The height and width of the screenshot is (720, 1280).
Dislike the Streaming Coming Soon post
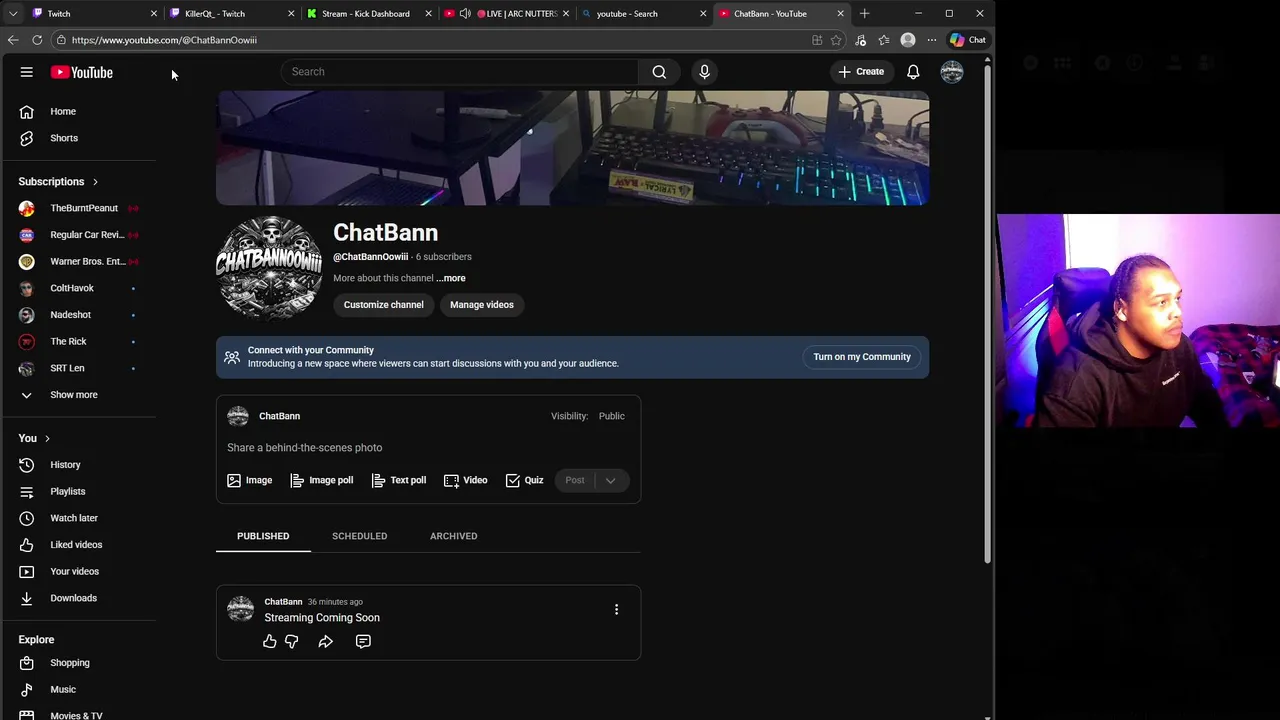tap(292, 641)
